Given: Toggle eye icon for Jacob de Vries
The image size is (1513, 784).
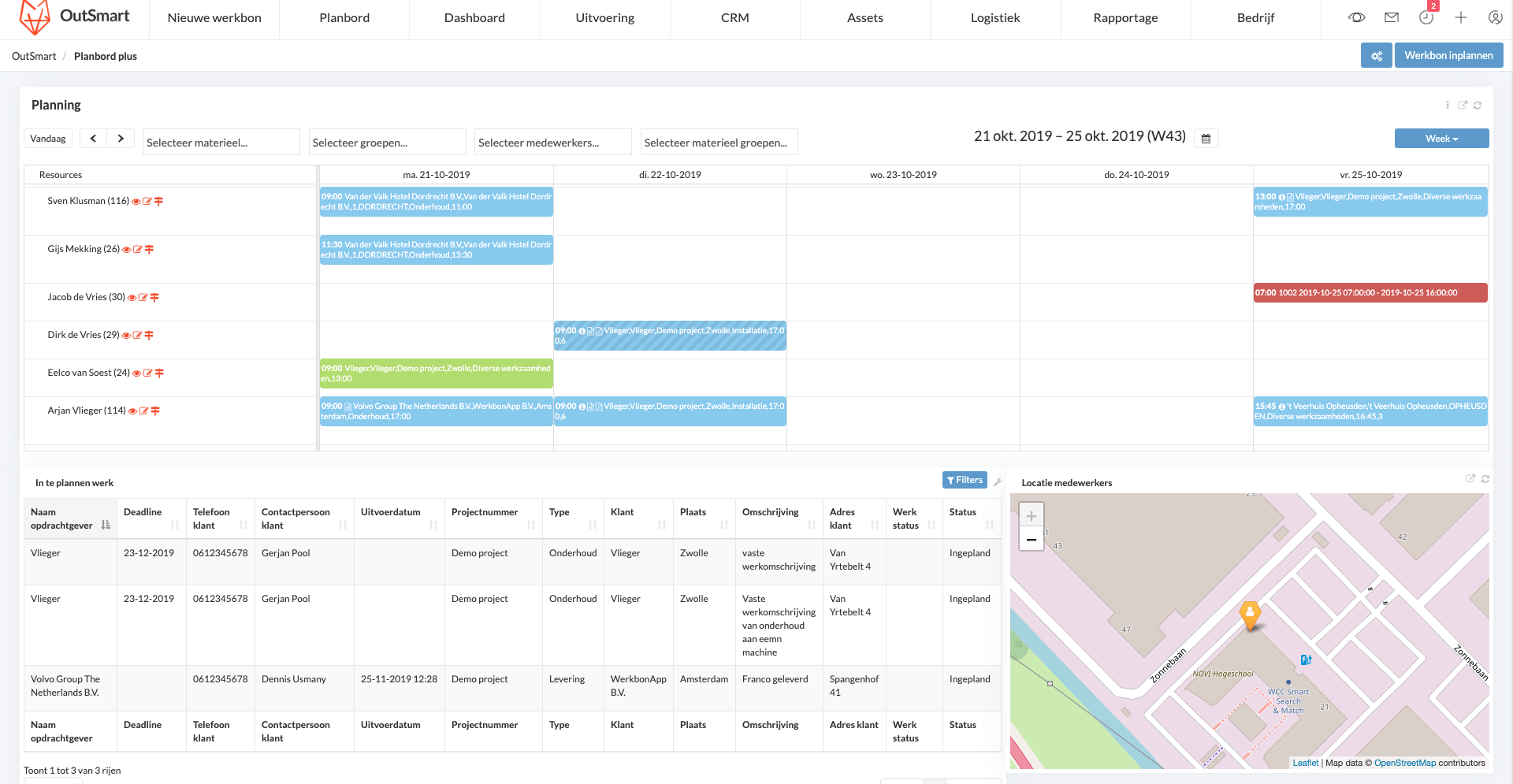Looking at the screenshot, I should 132,298.
